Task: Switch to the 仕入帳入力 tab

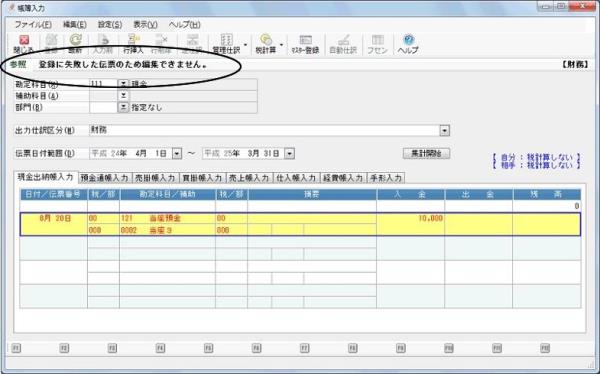Action: [296, 178]
